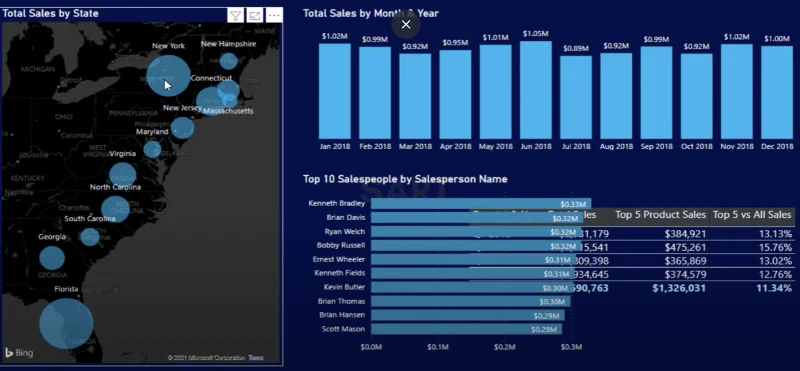800x371 pixels.
Task: Select the New Jersey bubble on map
Action: pyautogui.click(x=182, y=128)
